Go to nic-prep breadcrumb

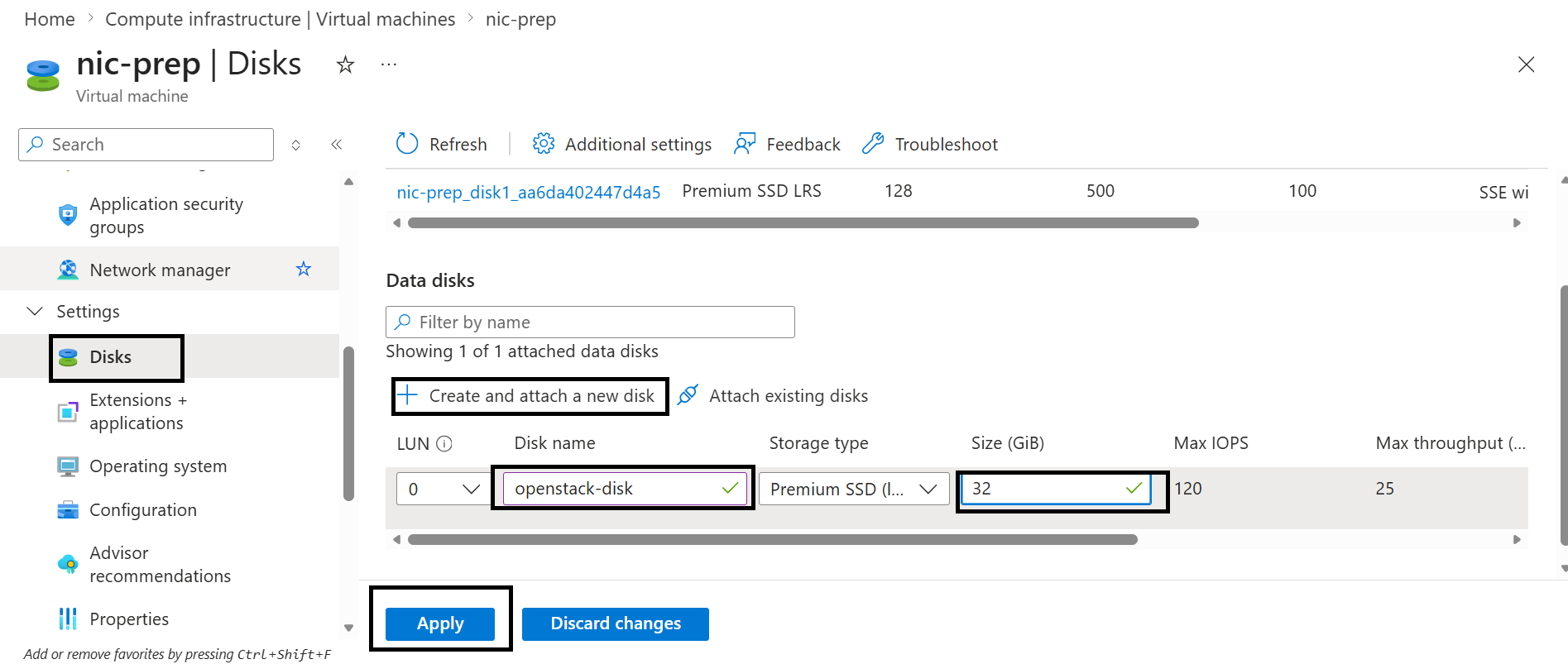pos(520,19)
